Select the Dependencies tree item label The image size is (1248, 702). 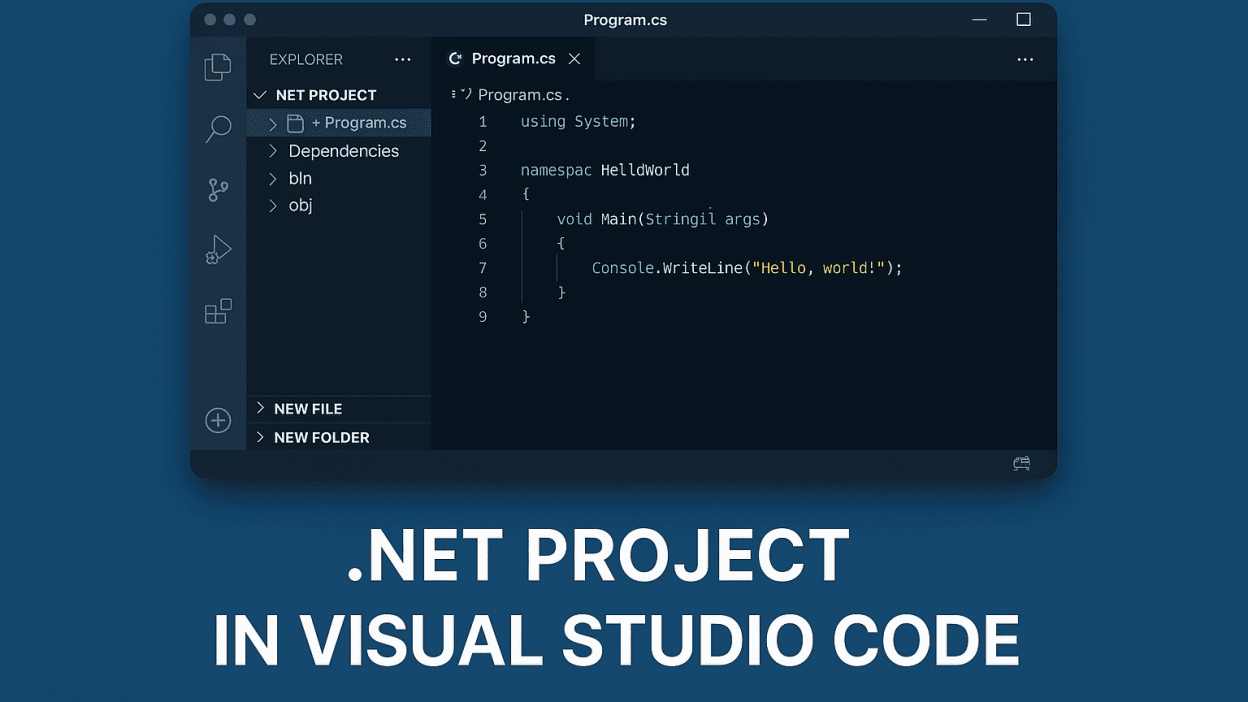(x=344, y=151)
